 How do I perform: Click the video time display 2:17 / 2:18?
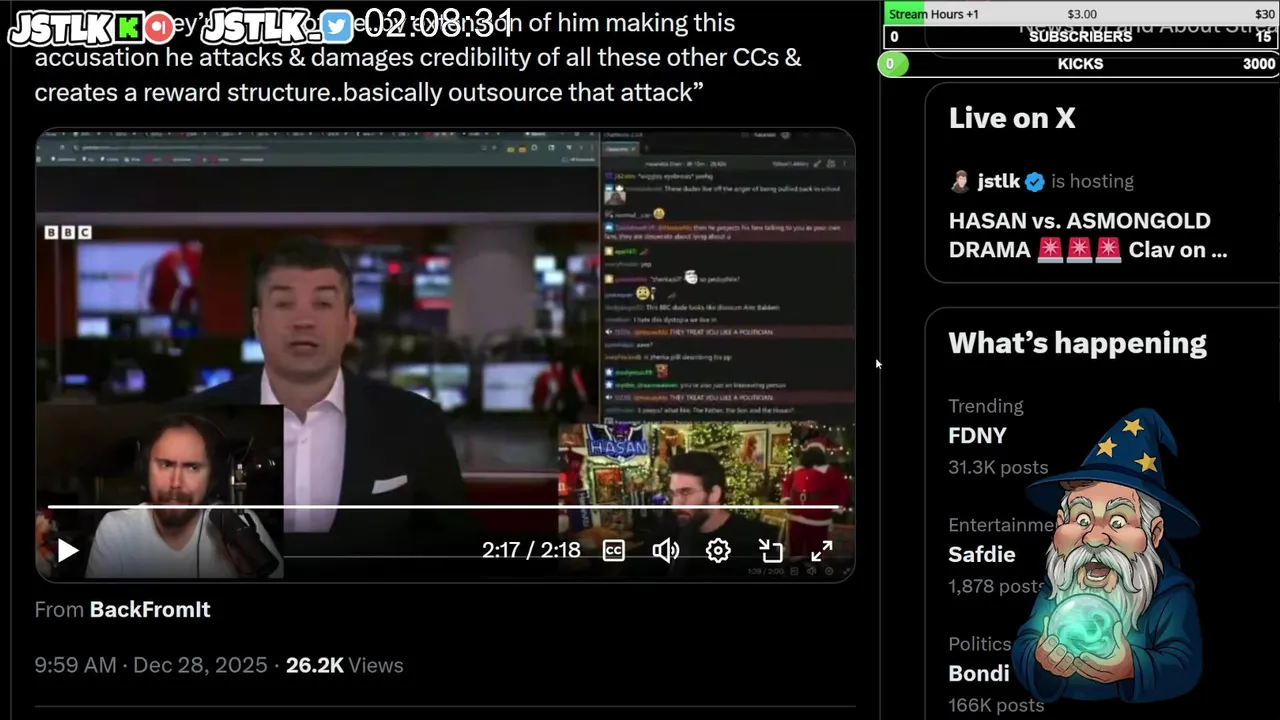(x=531, y=551)
